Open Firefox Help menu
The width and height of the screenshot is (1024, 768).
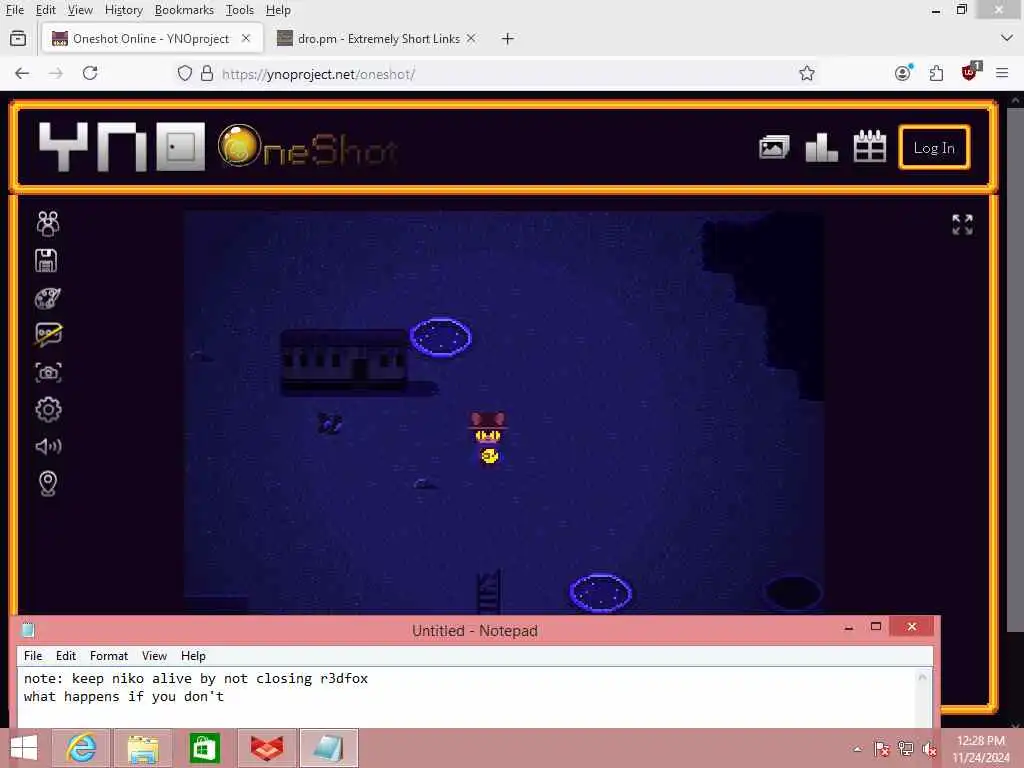click(278, 10)
